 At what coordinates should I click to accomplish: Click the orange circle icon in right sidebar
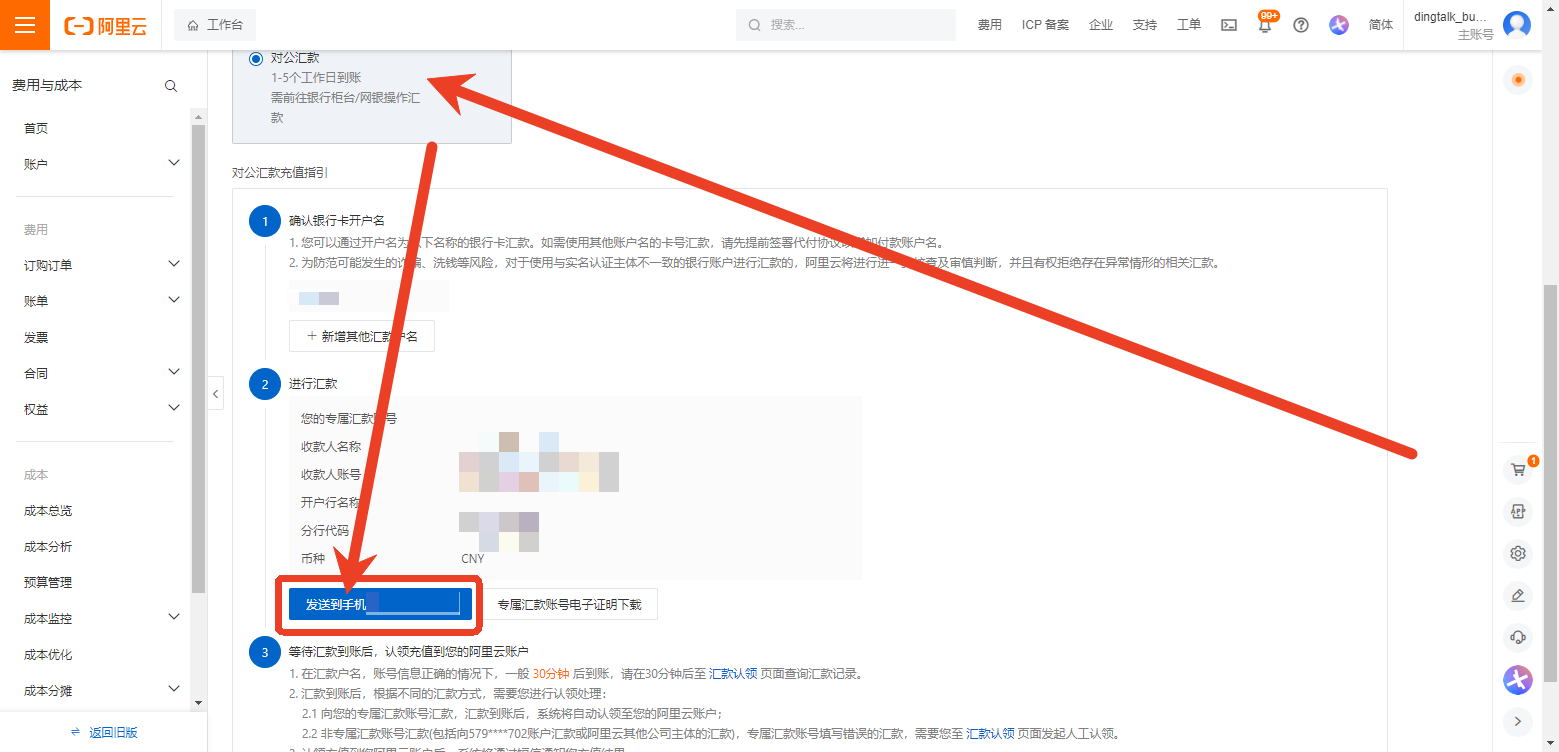tap(1519, 80)
